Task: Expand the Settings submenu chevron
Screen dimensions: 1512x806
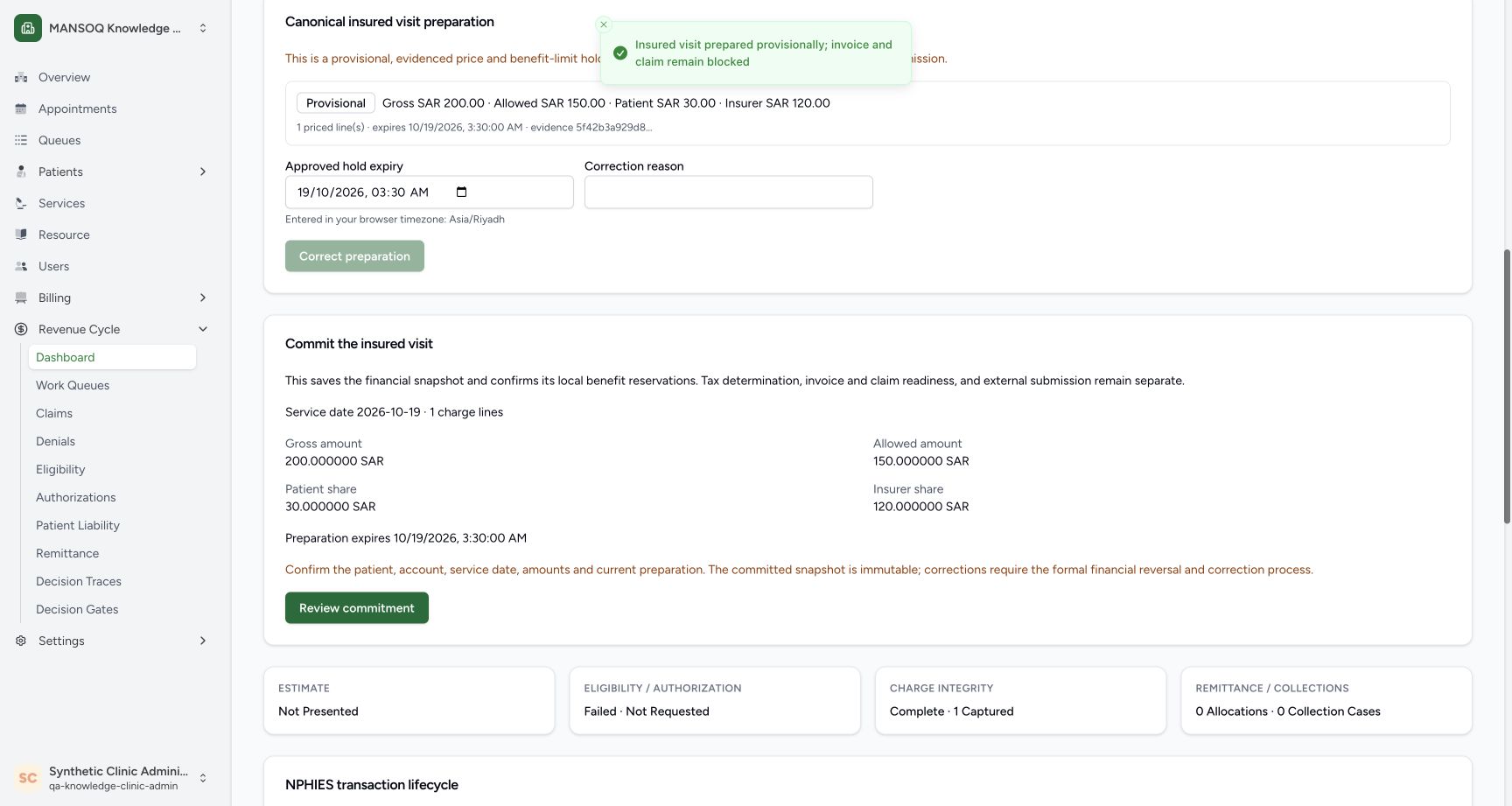Action: [x=203, y=641]
